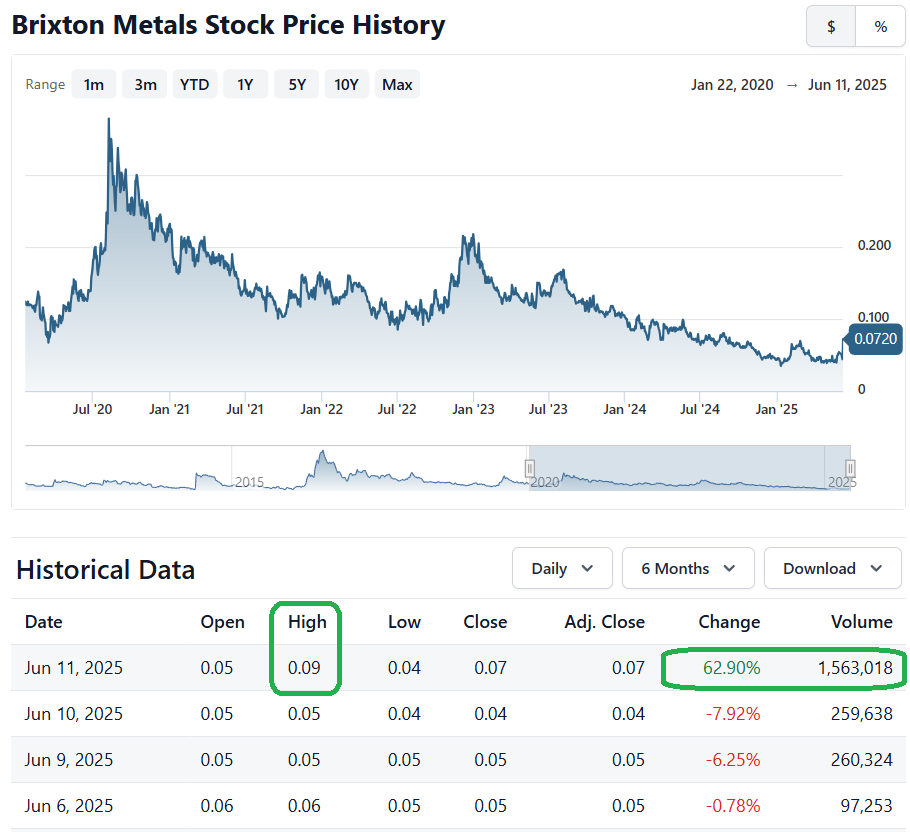
Task: Click the 62.90% change value
Action: pos(731,668)
